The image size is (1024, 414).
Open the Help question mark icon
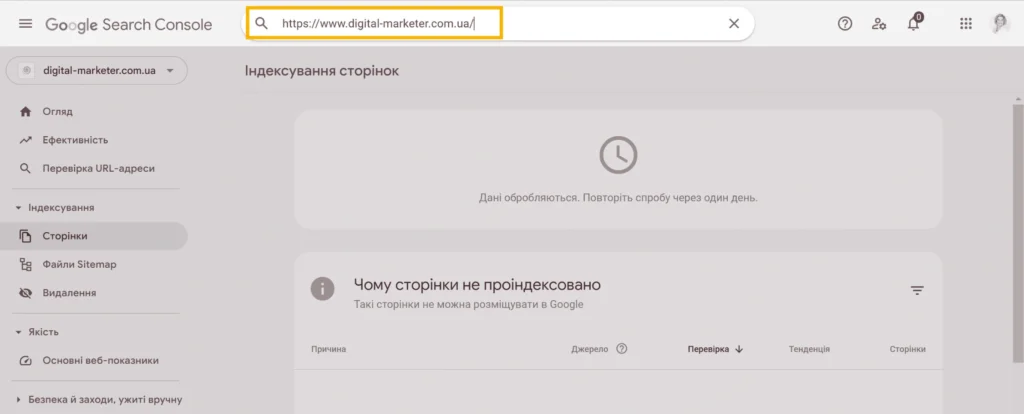[845, 24]
